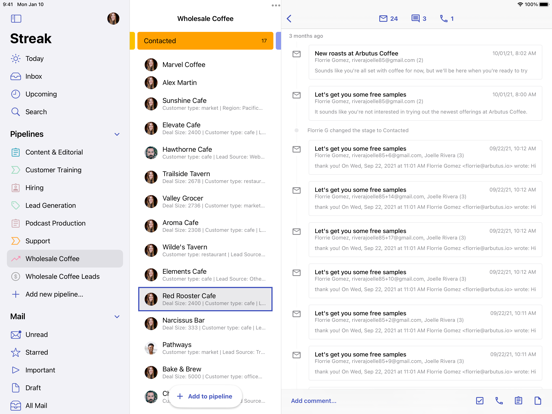The image size is (552, 414).
Task: Show the 1 call log filter
Action: click(447, 19)
